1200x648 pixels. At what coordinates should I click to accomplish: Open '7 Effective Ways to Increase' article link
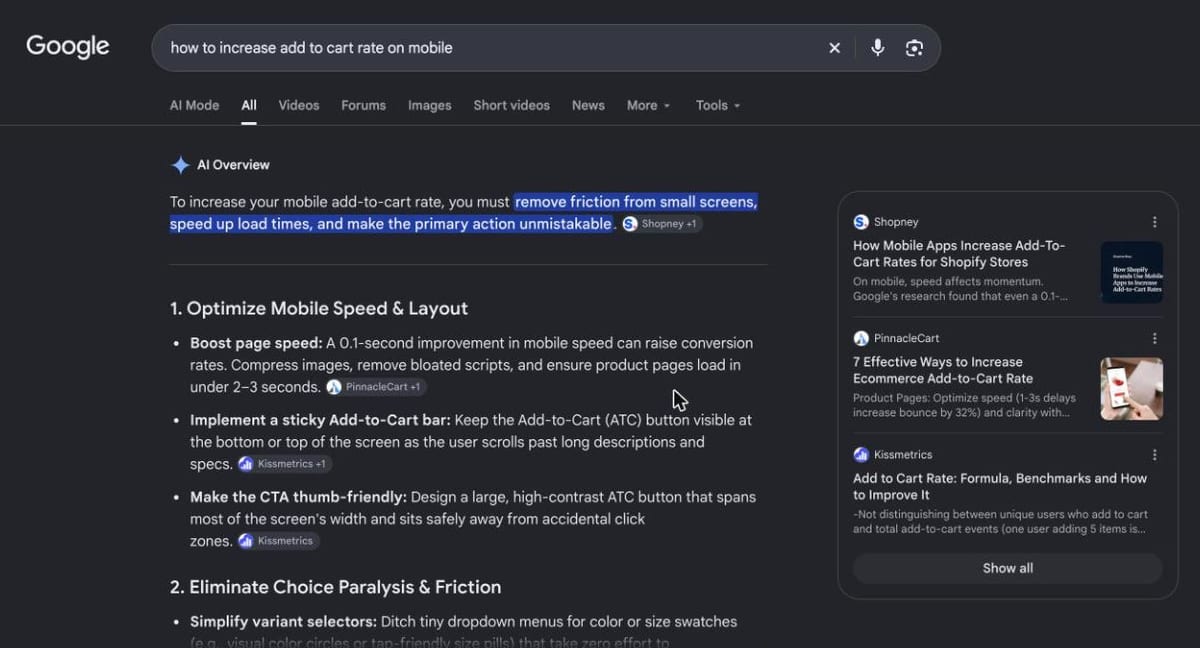click(x=943, y=370)
